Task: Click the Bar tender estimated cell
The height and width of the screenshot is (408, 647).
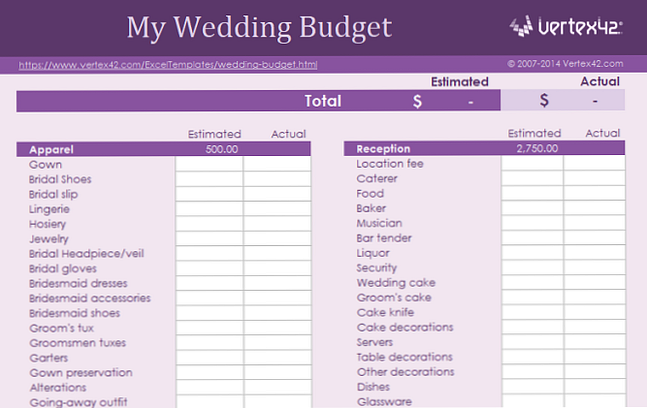Action: point(532,238)
